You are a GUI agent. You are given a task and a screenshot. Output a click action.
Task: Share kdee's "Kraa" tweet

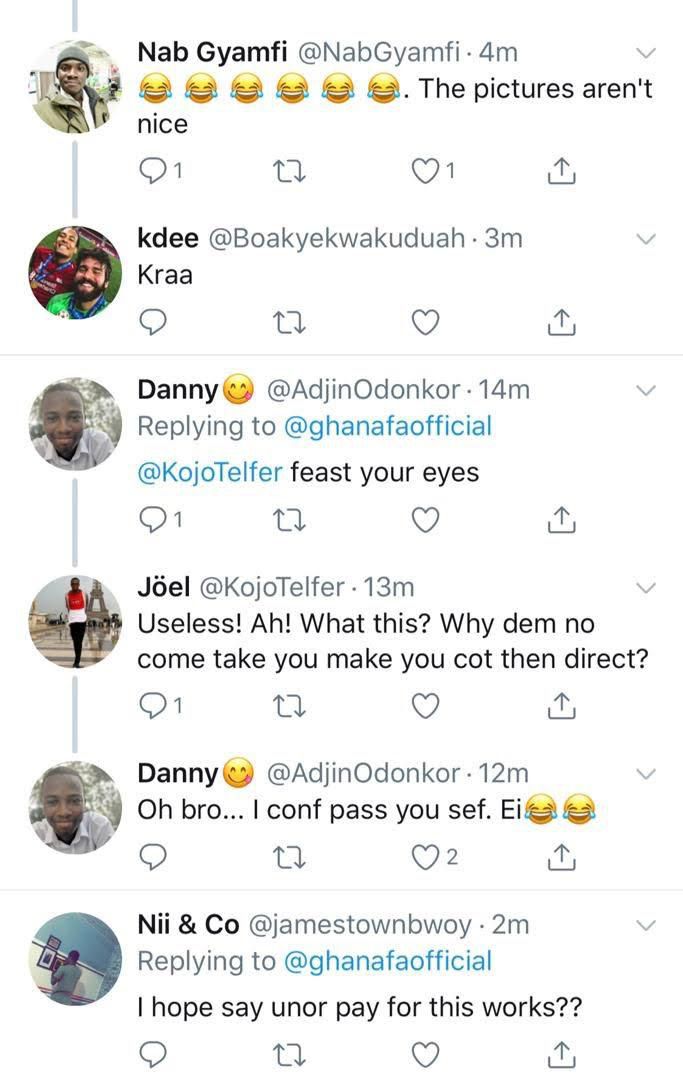(x=562, y=322)
